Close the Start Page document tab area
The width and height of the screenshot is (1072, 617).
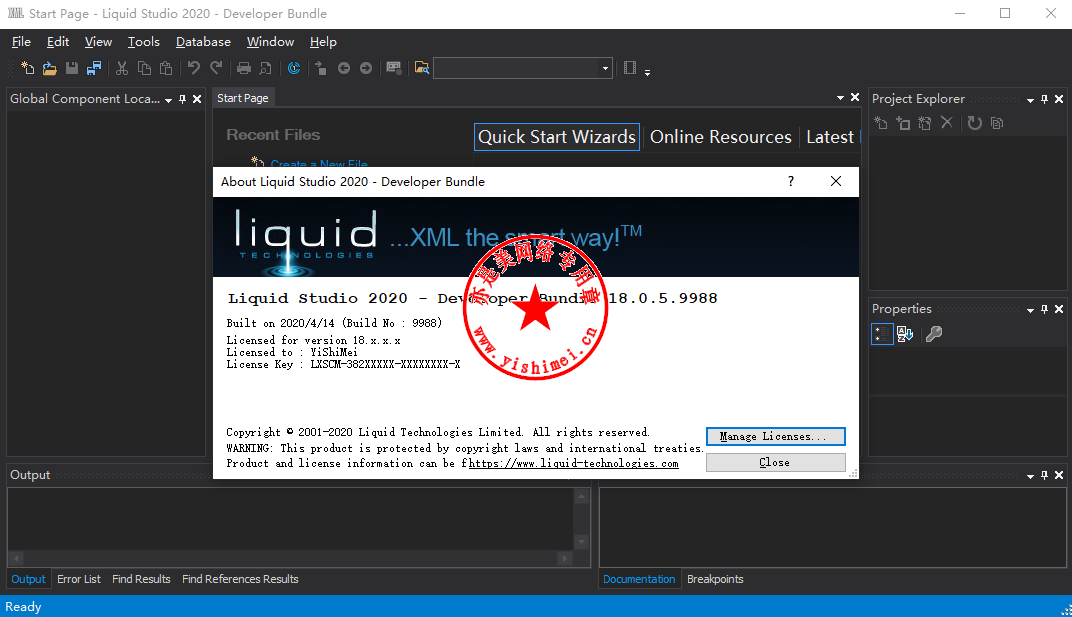855,98
